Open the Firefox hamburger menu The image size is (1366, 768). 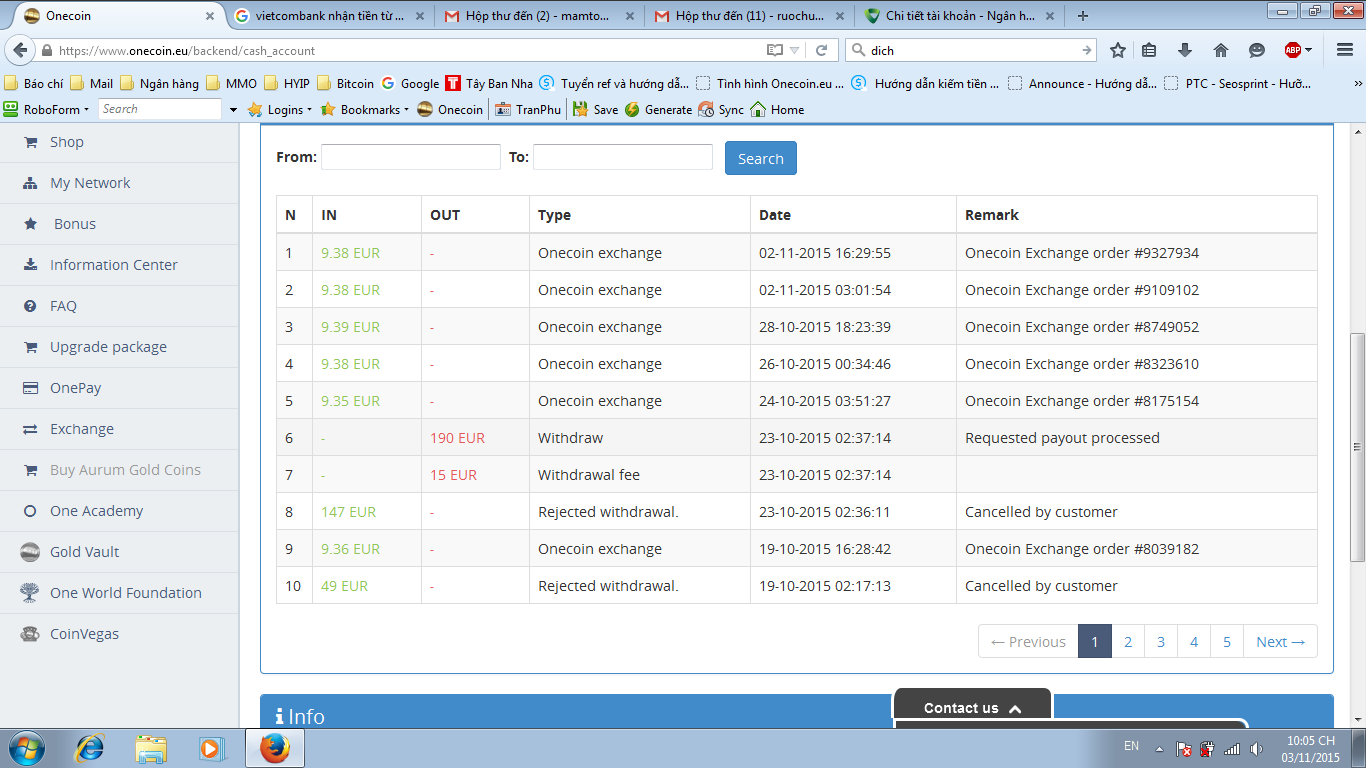click(1343, 50)
